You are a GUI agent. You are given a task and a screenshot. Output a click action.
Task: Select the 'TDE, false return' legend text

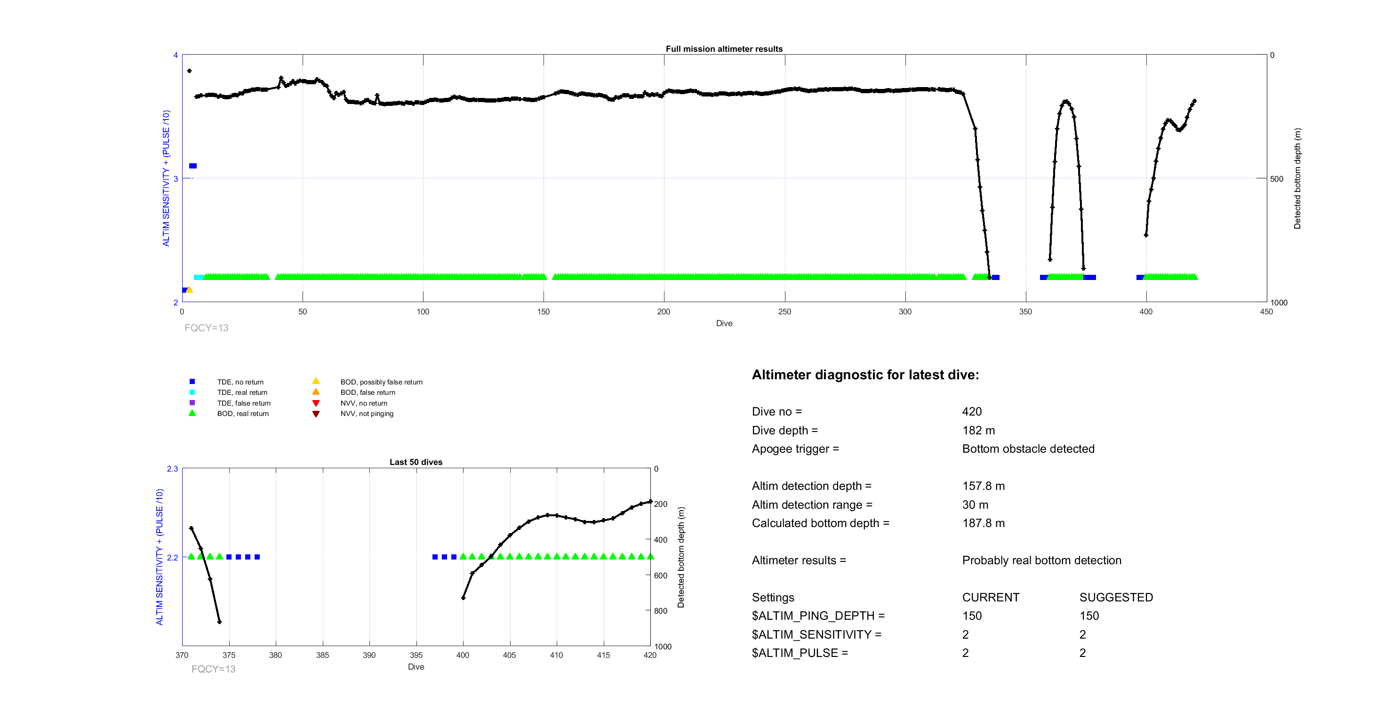(x=244, y=403)
